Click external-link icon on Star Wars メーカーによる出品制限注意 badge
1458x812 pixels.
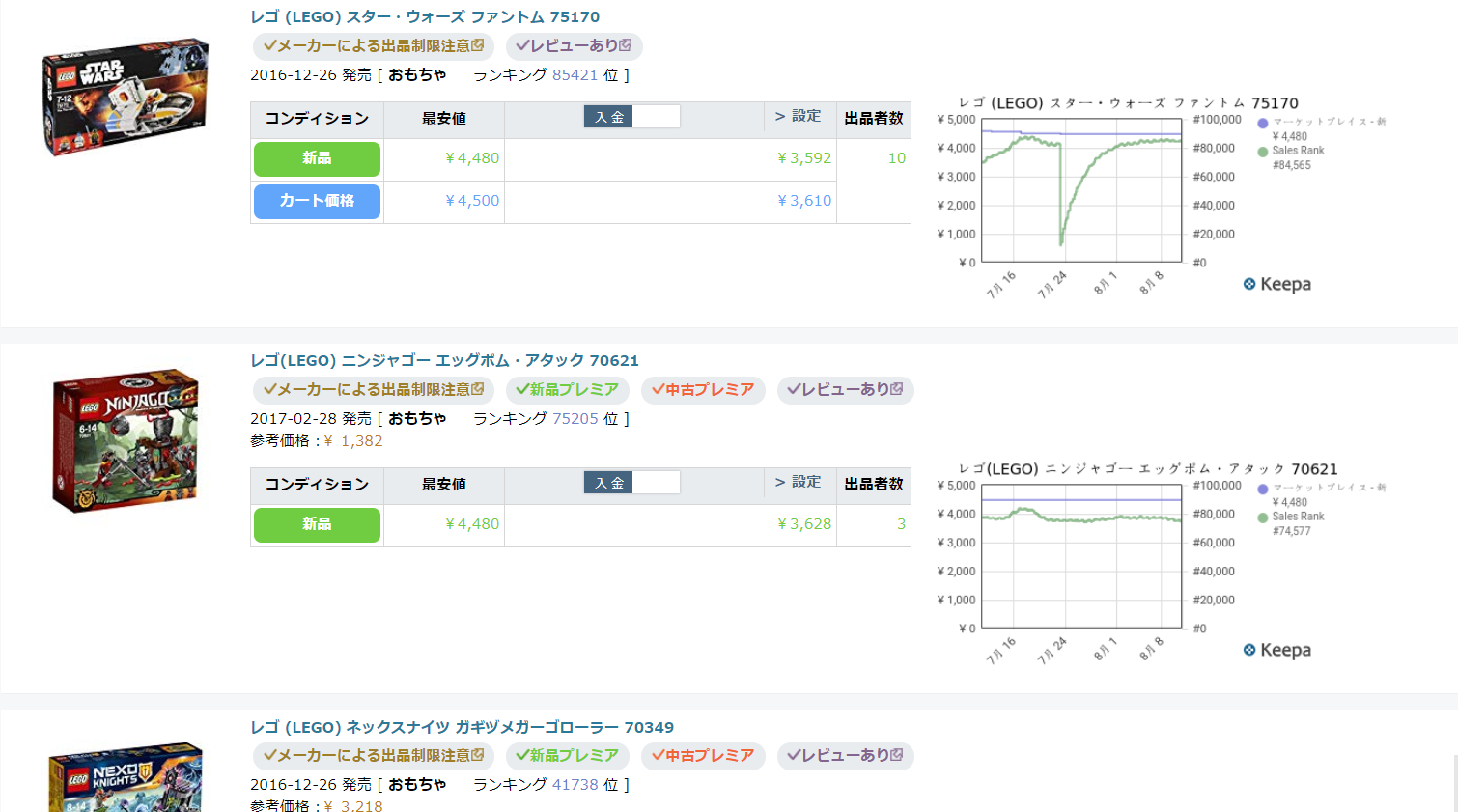(x=478, y=45)
